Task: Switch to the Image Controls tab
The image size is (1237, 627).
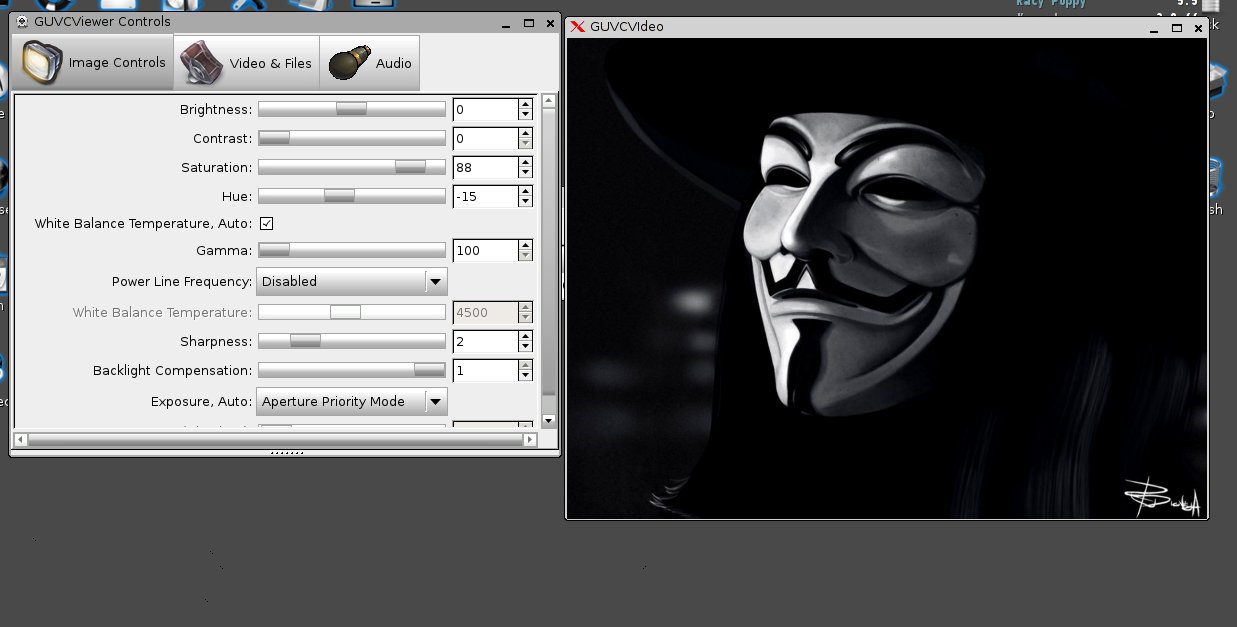Action: point(93,62)
